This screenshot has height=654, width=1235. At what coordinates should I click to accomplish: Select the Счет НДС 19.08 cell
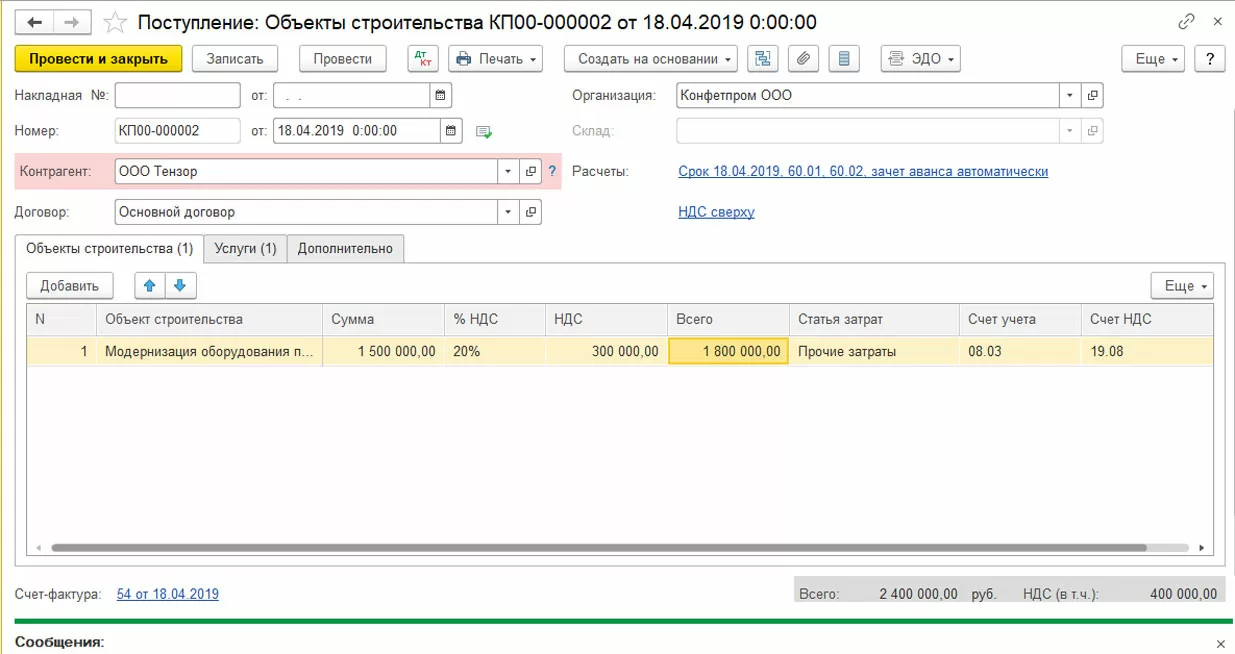1147,351
